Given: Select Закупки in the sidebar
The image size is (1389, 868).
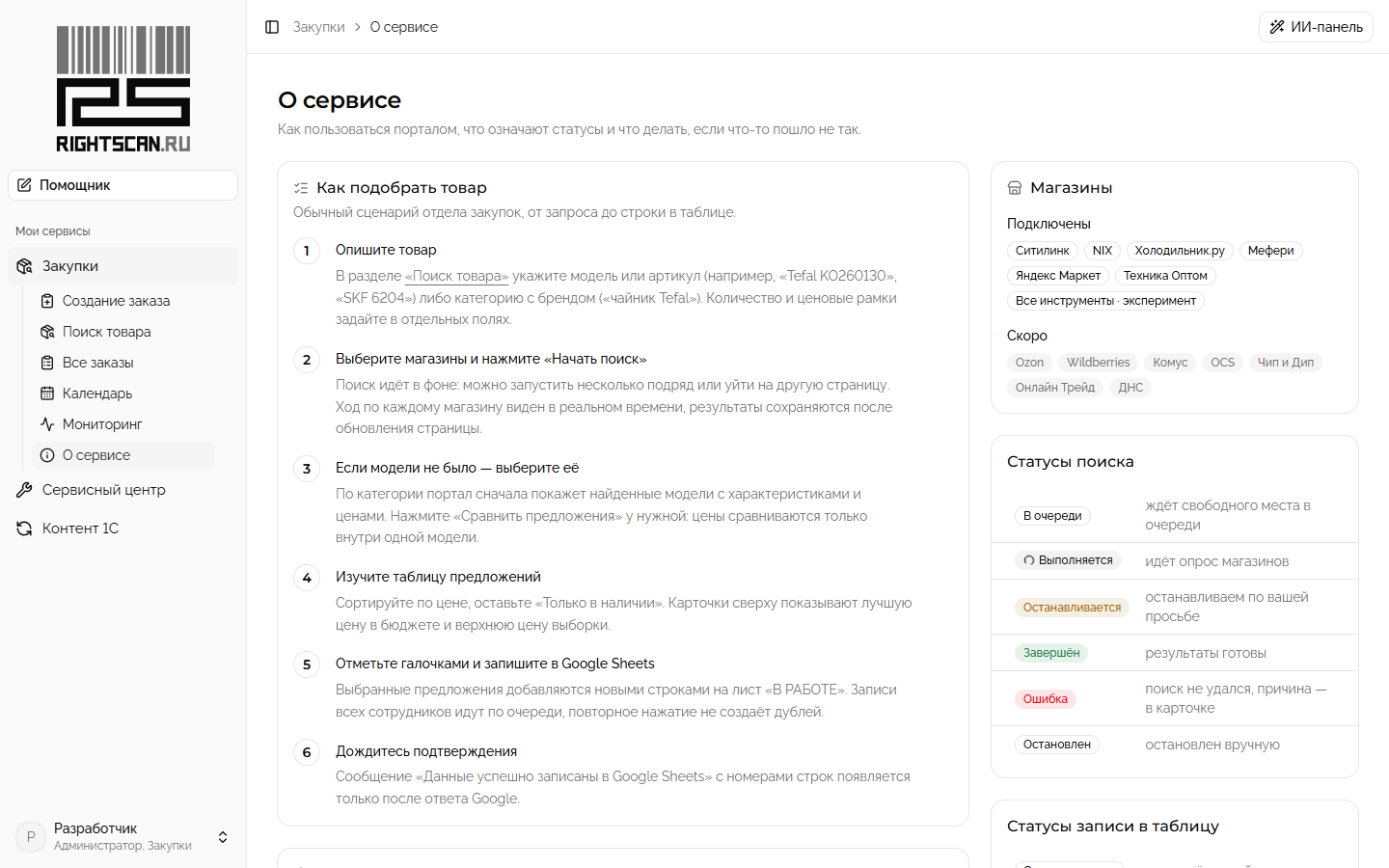Looking at the screenshot, I should tap(123, 266).
